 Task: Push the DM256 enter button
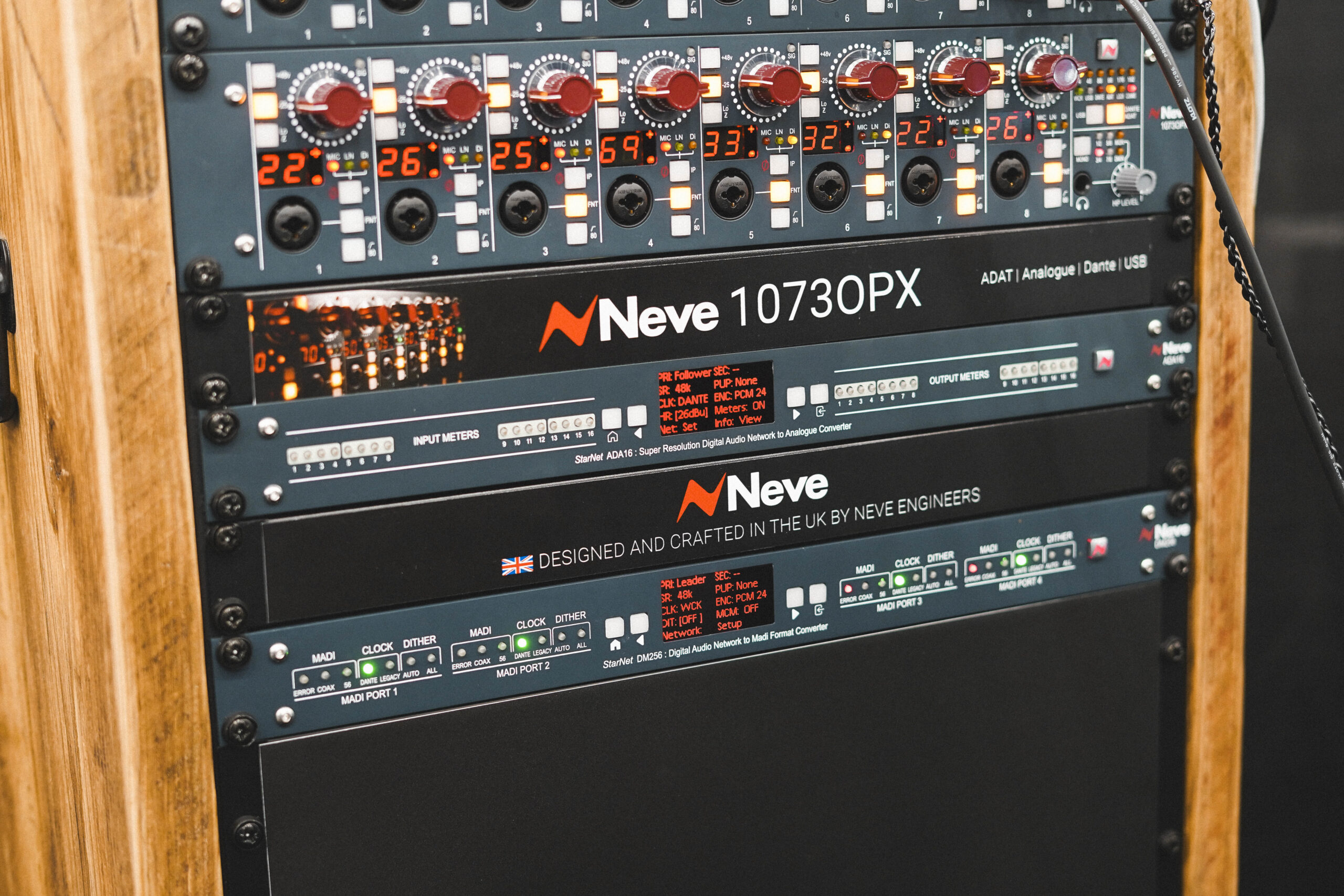818,594
